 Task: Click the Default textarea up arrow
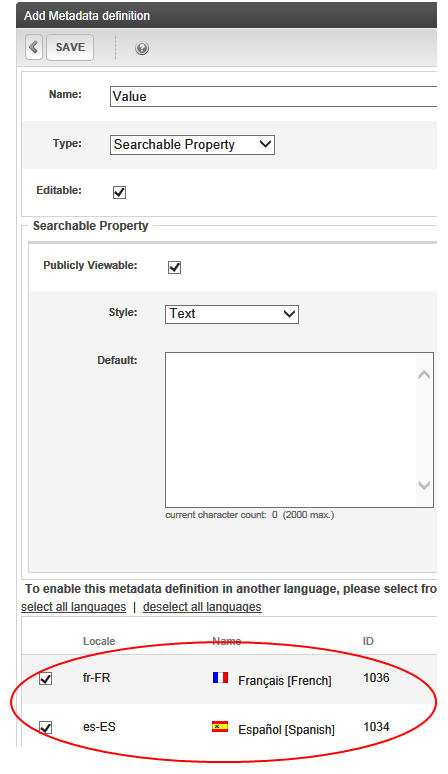click(x=424, y=375)
